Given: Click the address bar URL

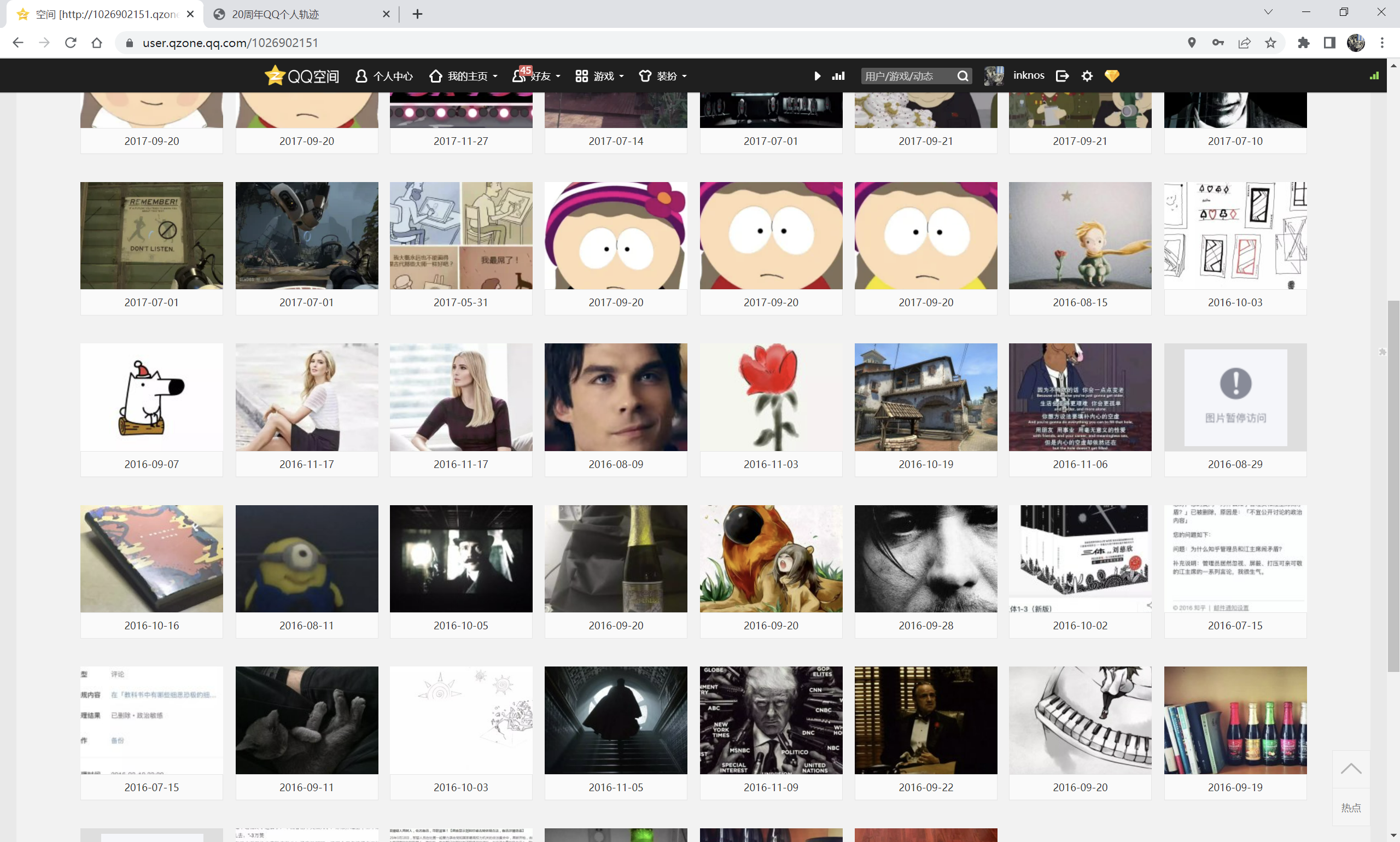Looking at the screenshot, I should point(230,43).
